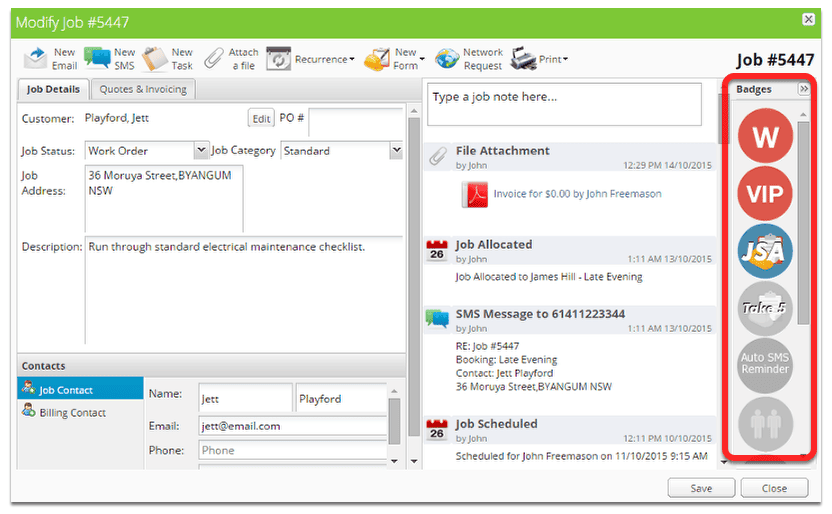Click the Attach a file paperclip icon
Screen dimensions: 832x514
coord(214,59)
